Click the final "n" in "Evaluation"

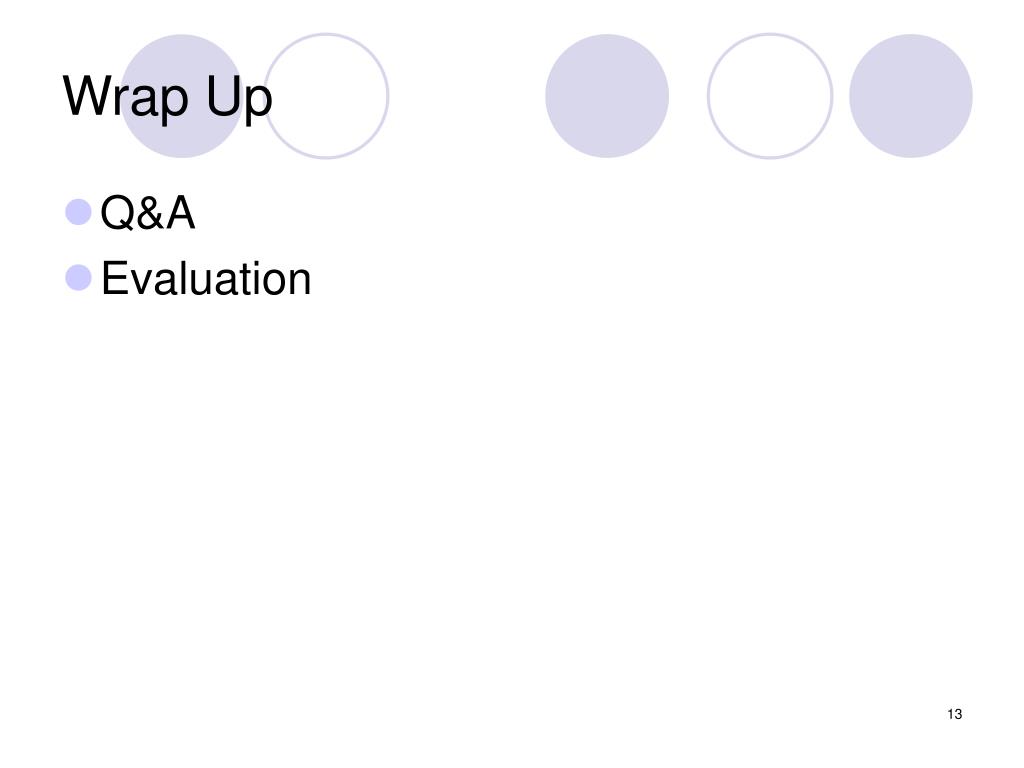299,283
